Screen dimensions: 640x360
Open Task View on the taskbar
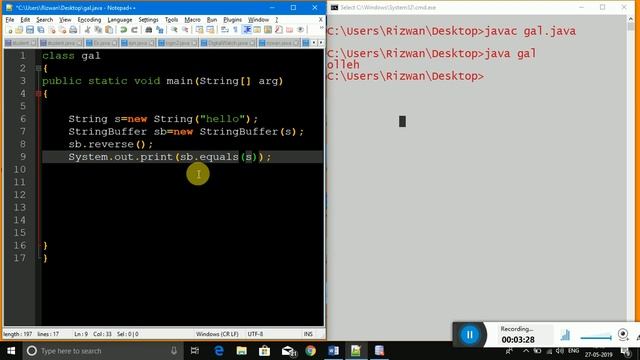[x=195, y=351]
